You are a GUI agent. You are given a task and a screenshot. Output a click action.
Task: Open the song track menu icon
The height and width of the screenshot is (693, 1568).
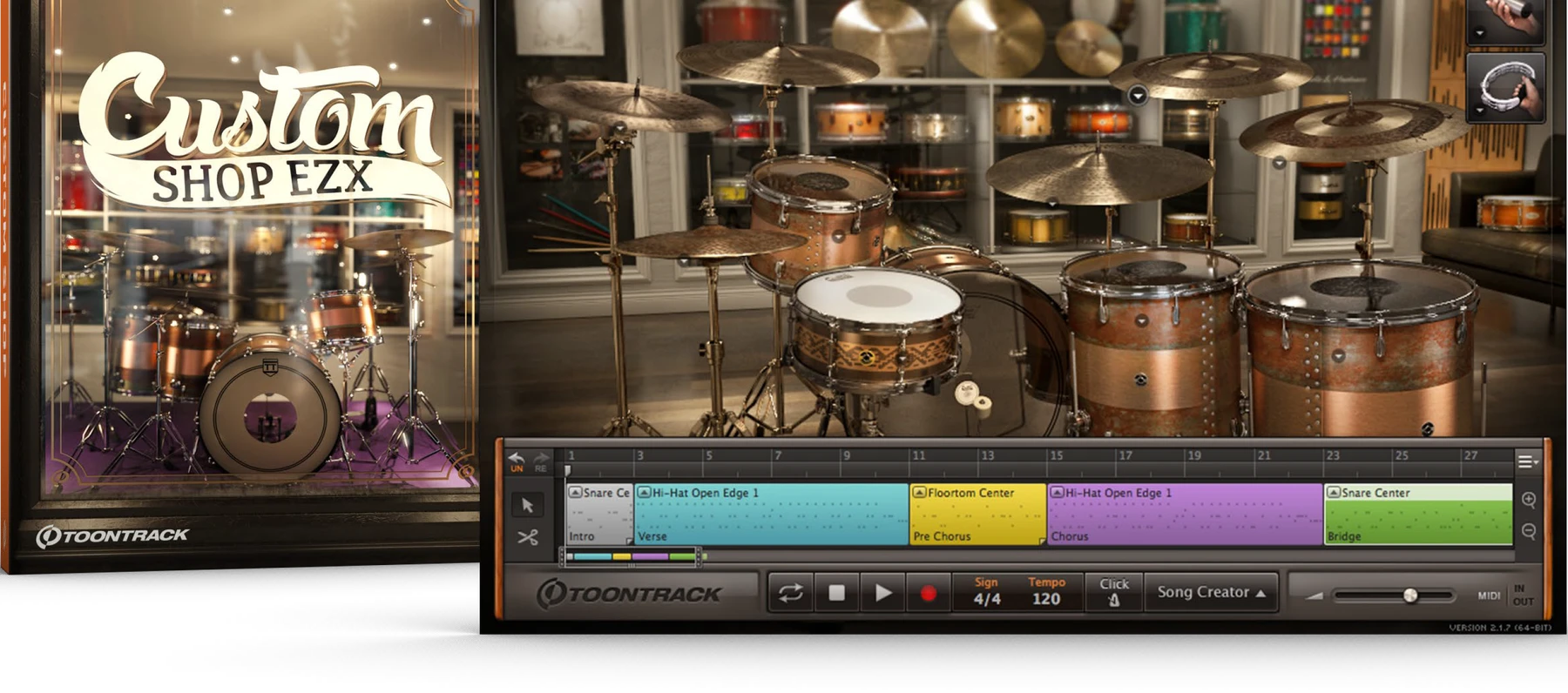pos(1528,461)
